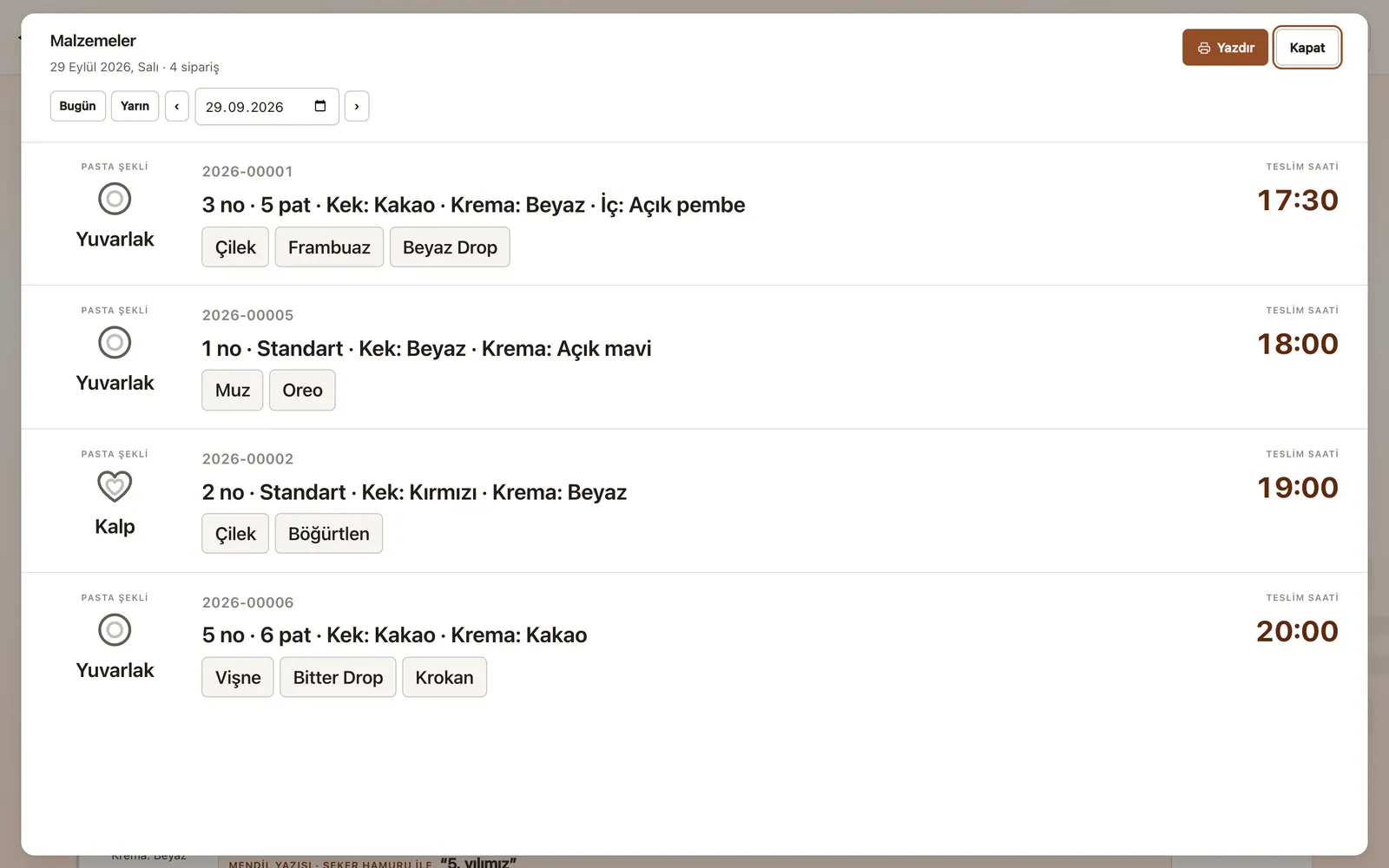The width and height of the screenshot is (1389, 868).
Task: Click the round cake icon of order 2026-00005
Action: (115, 343)
